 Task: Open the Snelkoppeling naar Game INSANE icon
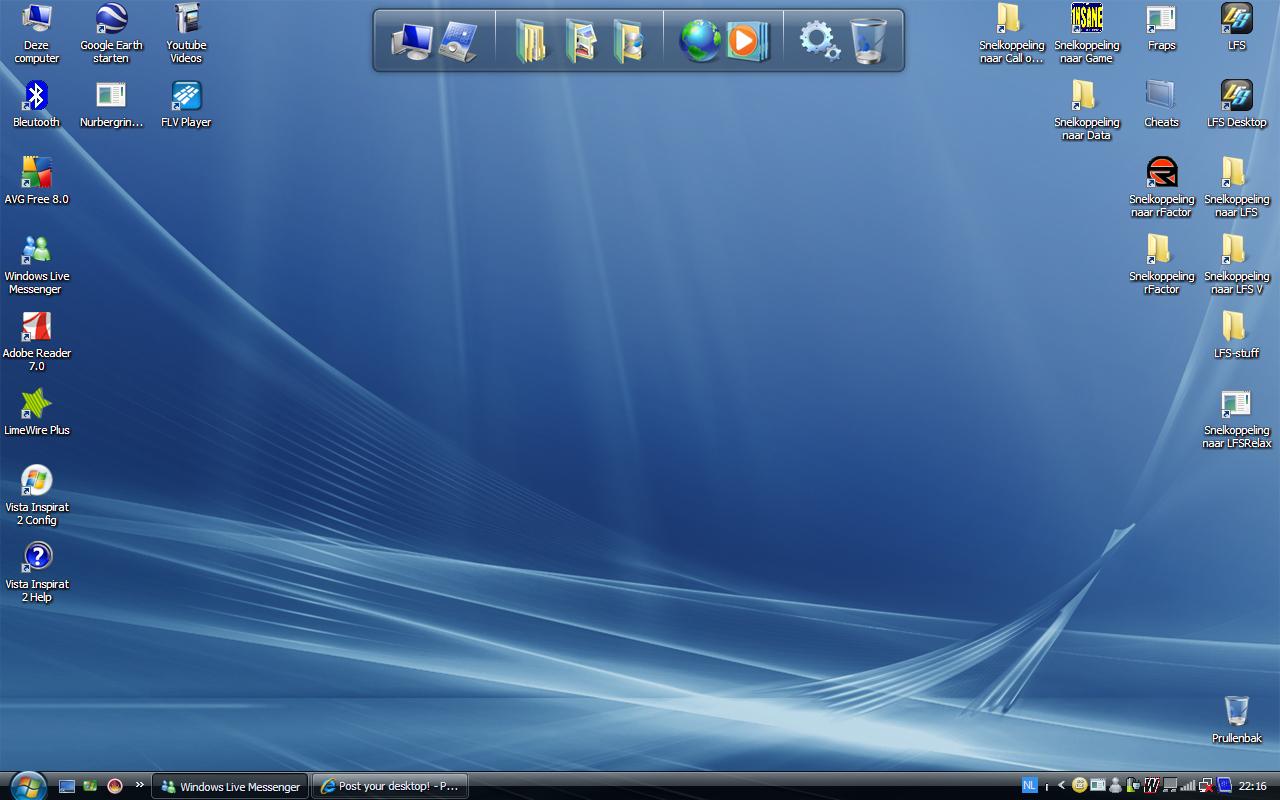coord(1087,34)
